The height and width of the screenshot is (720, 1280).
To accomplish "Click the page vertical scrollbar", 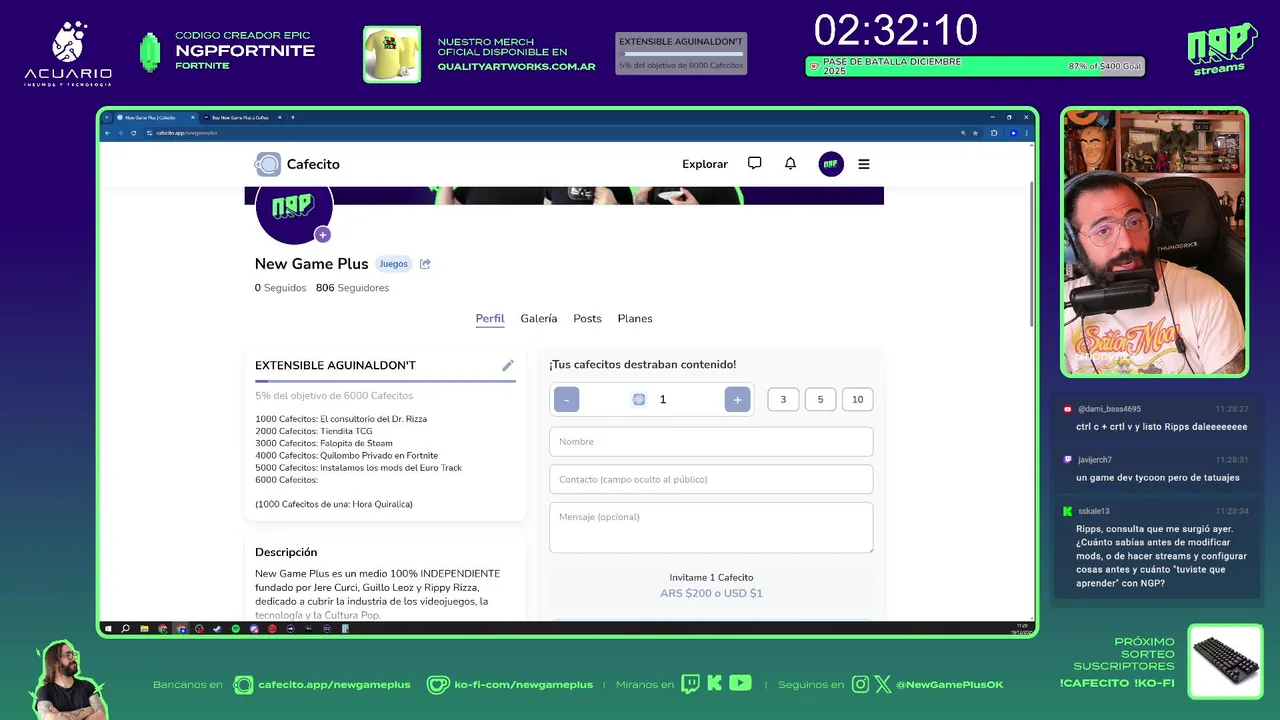I will coord(1031,255).
